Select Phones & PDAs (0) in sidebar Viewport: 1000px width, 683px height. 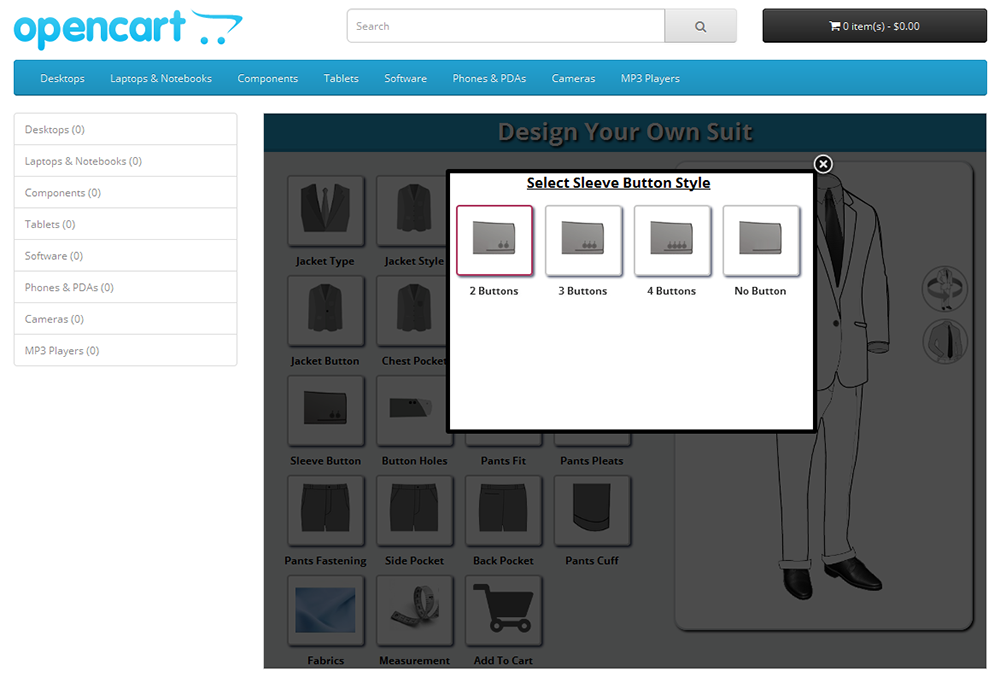126,288
